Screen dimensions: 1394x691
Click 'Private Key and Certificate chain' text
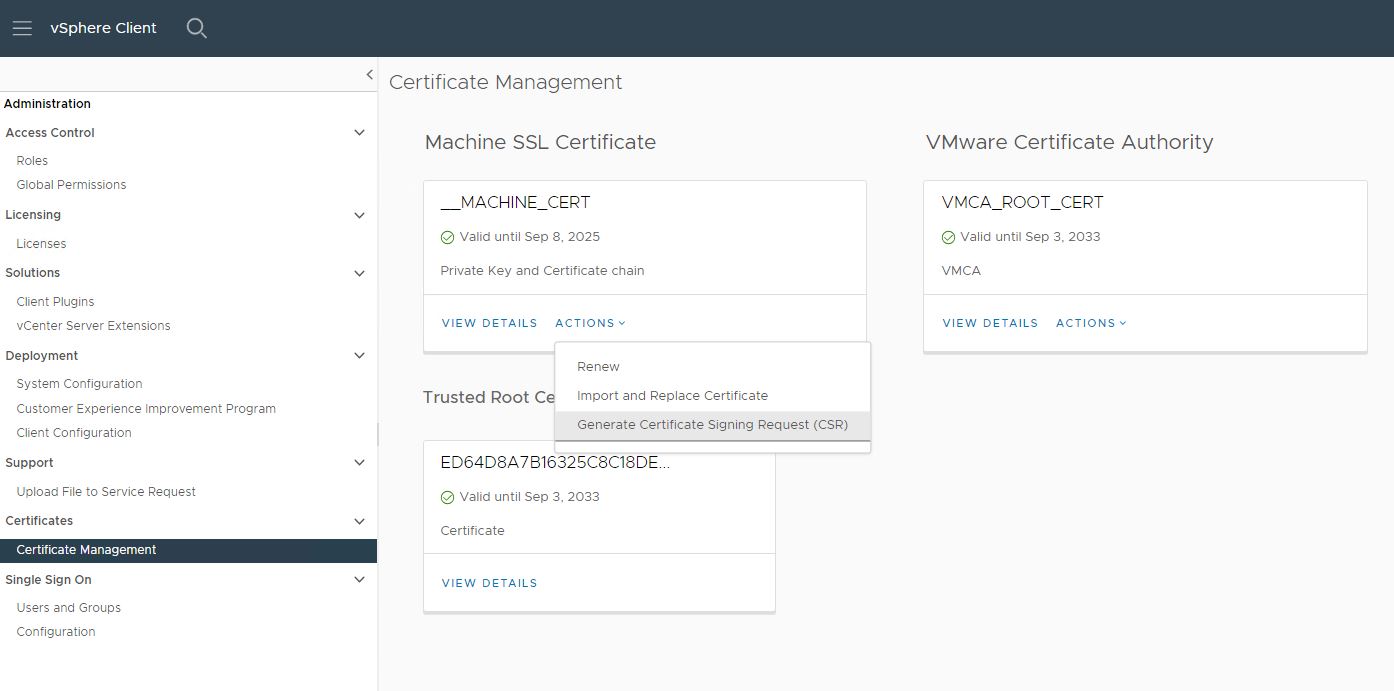click(x=542, y=270)
